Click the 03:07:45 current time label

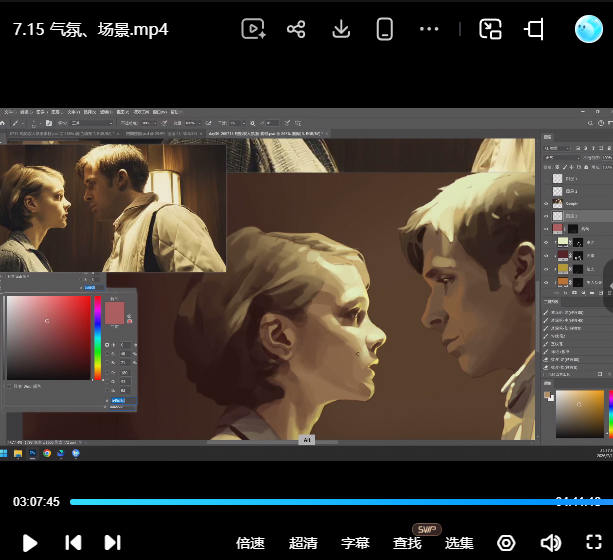coord(36,502)
